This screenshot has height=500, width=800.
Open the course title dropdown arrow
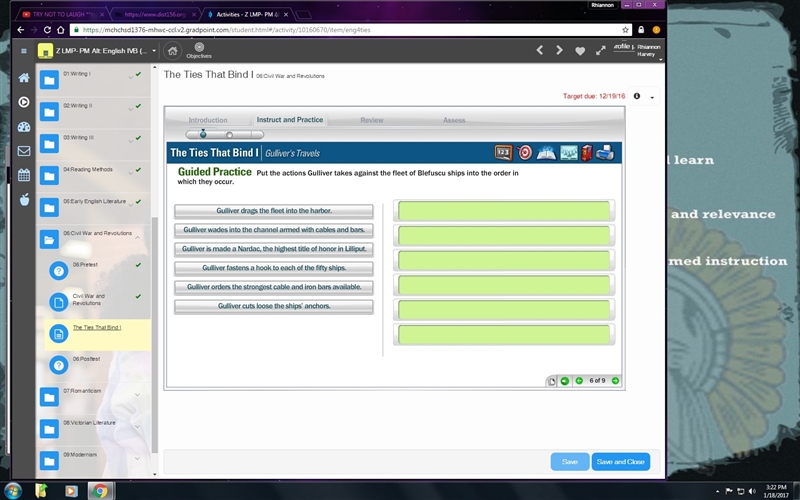tap(154, 51)
